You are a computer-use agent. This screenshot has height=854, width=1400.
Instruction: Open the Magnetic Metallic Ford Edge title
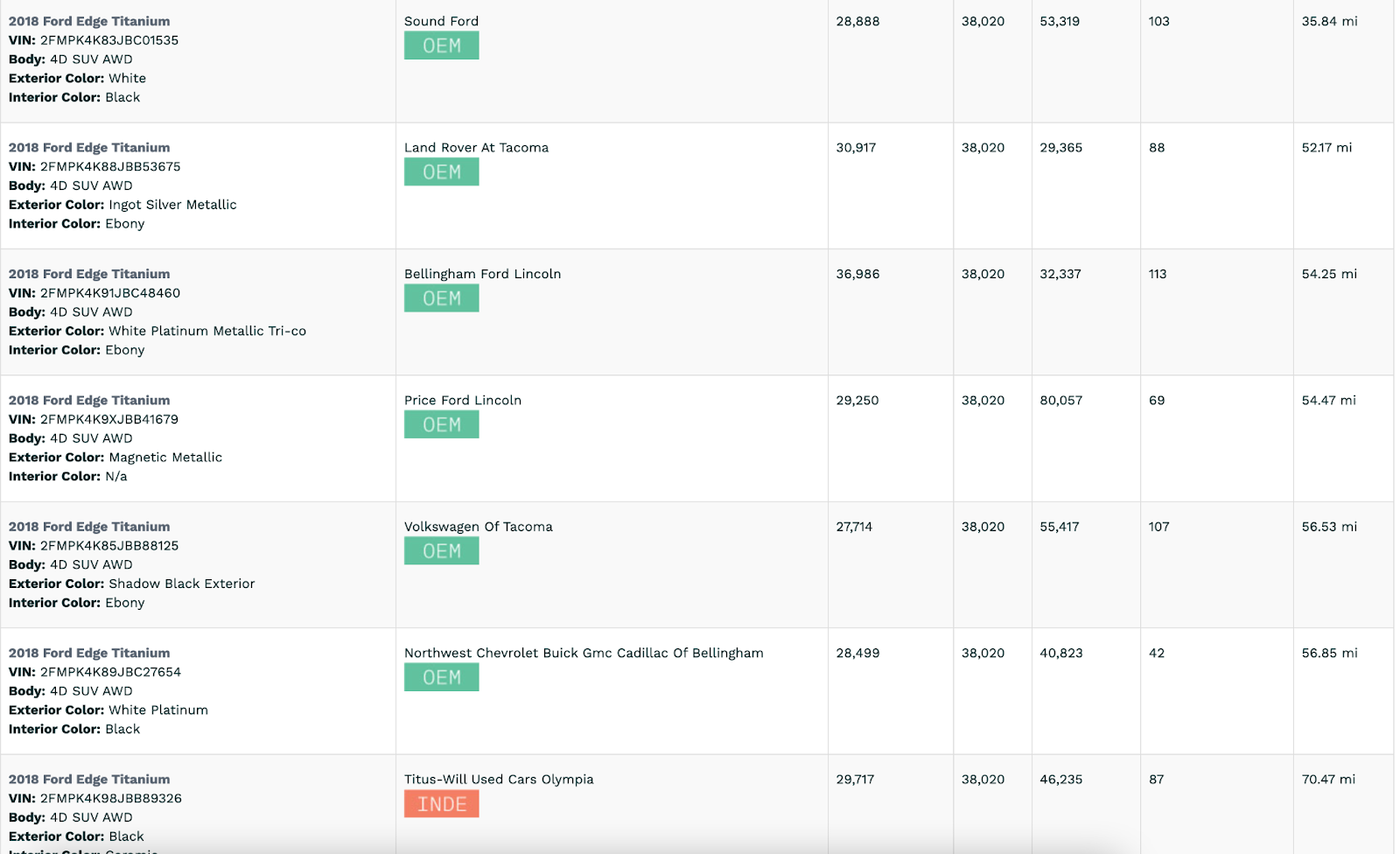coord(89,400)
